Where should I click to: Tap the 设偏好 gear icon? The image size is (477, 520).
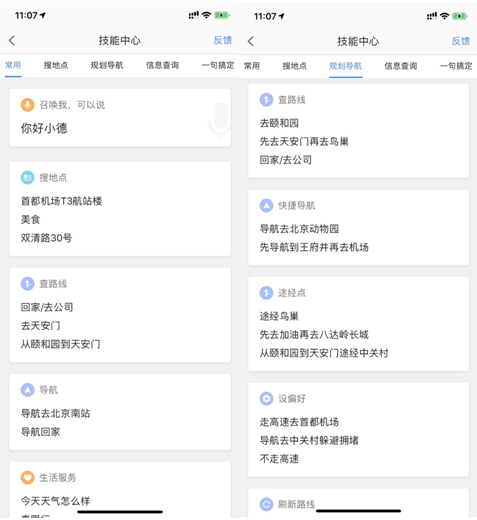(266, 398)
